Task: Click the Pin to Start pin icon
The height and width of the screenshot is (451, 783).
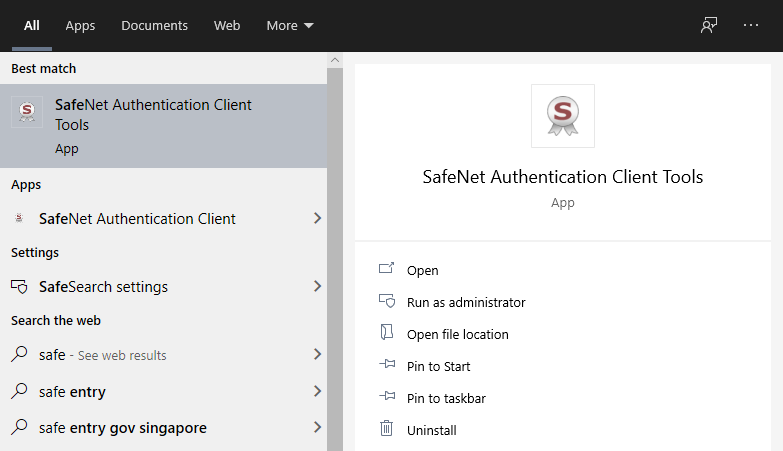Action: coord(387,364)
